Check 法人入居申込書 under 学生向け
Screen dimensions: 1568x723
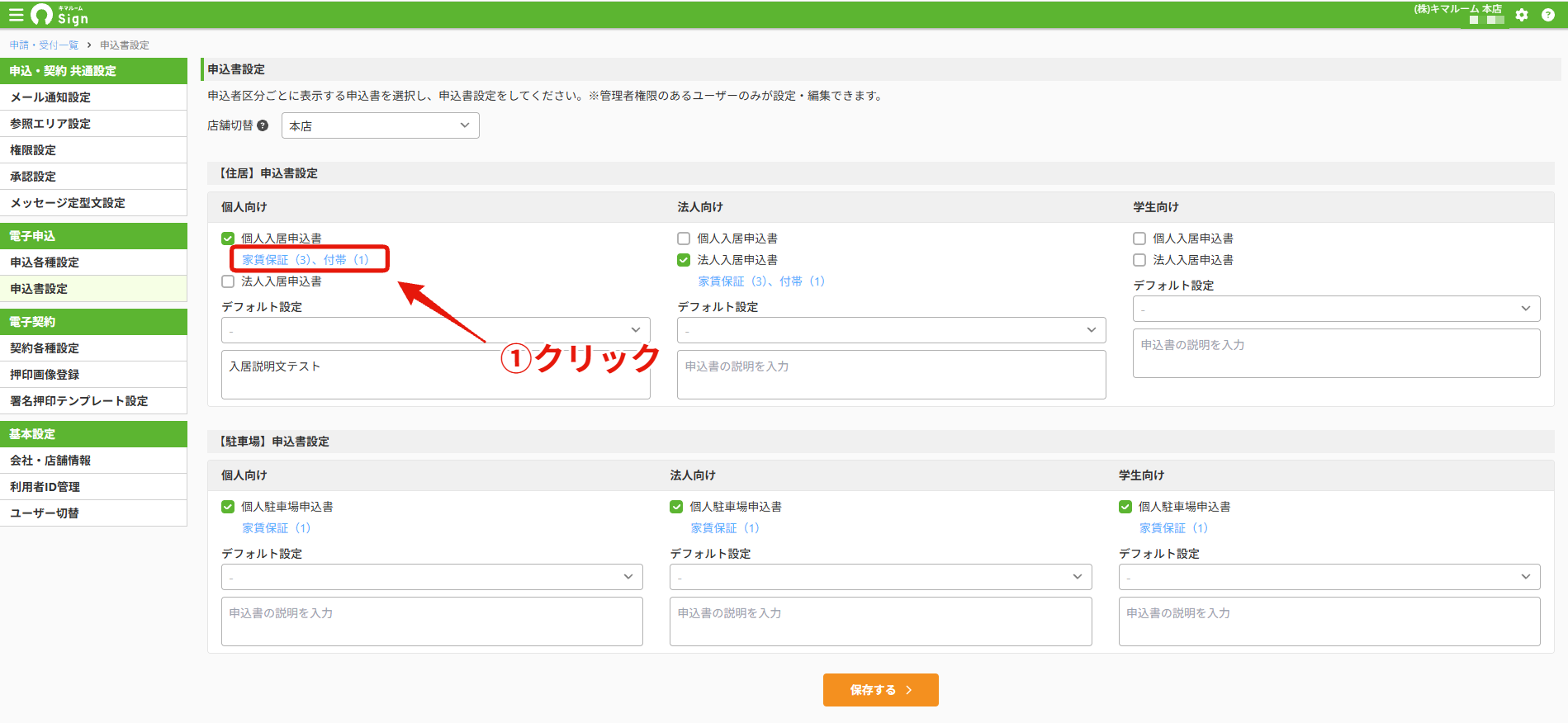click(x=1139, y=260)
